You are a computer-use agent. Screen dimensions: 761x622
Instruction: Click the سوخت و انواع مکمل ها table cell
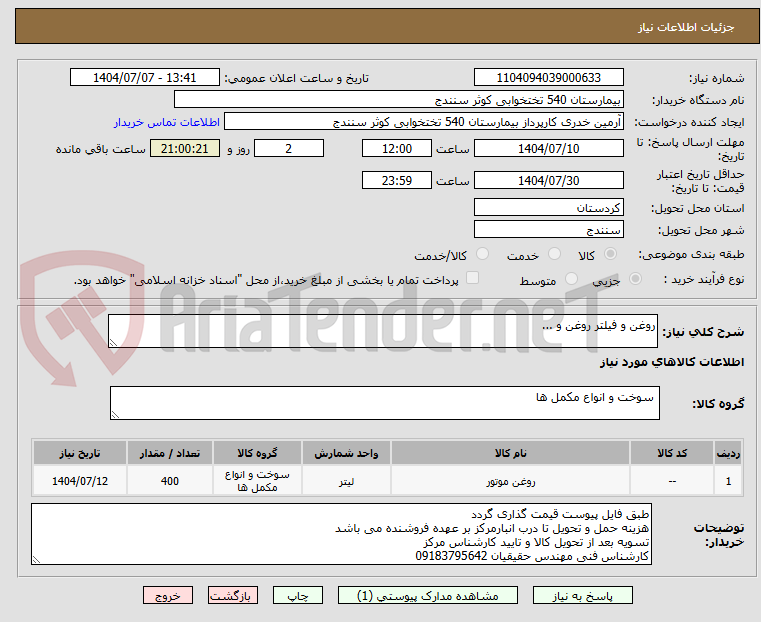click(257, 481)
